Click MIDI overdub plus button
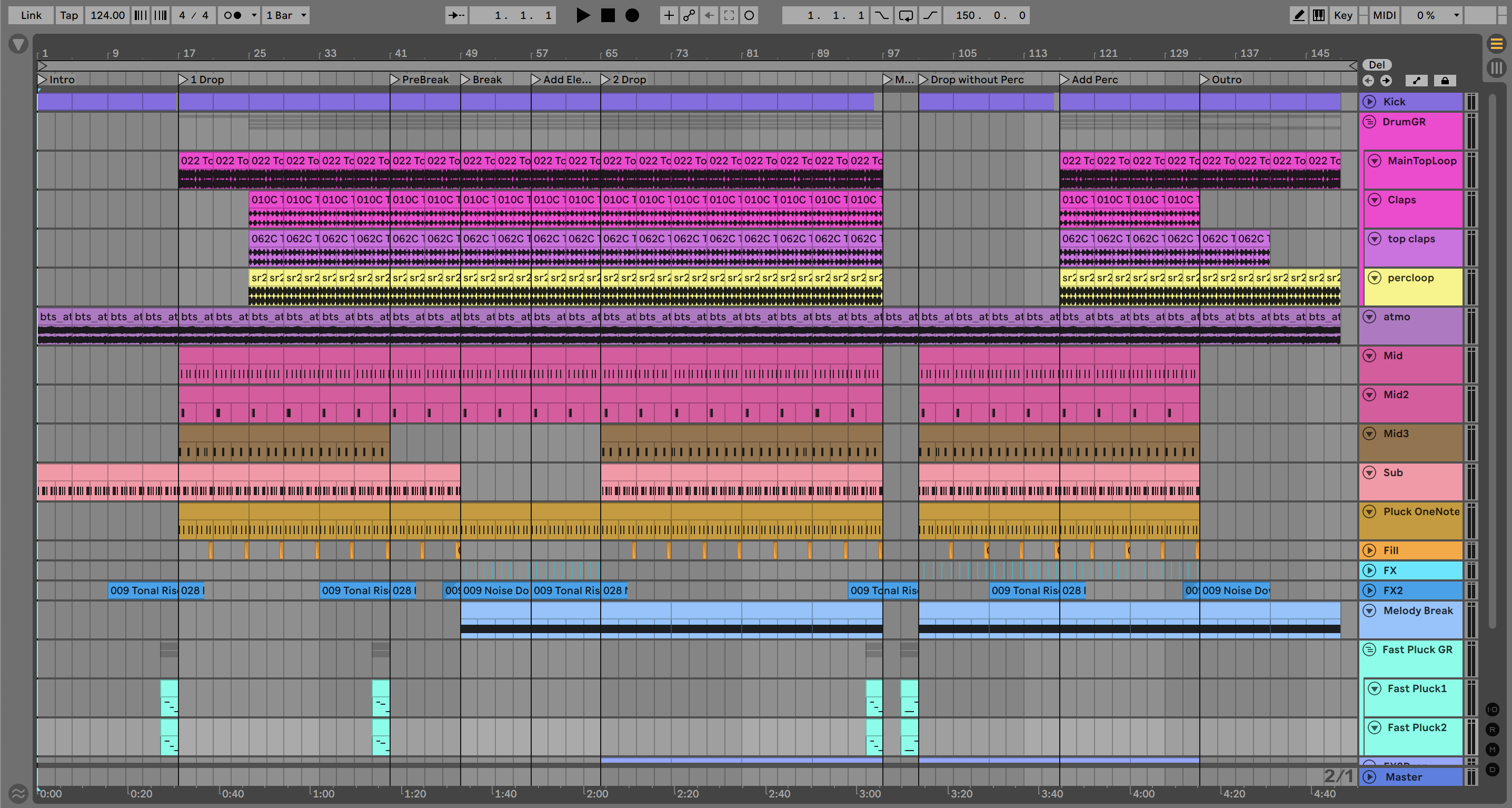The image size is (1512, 808). point(668,15)
